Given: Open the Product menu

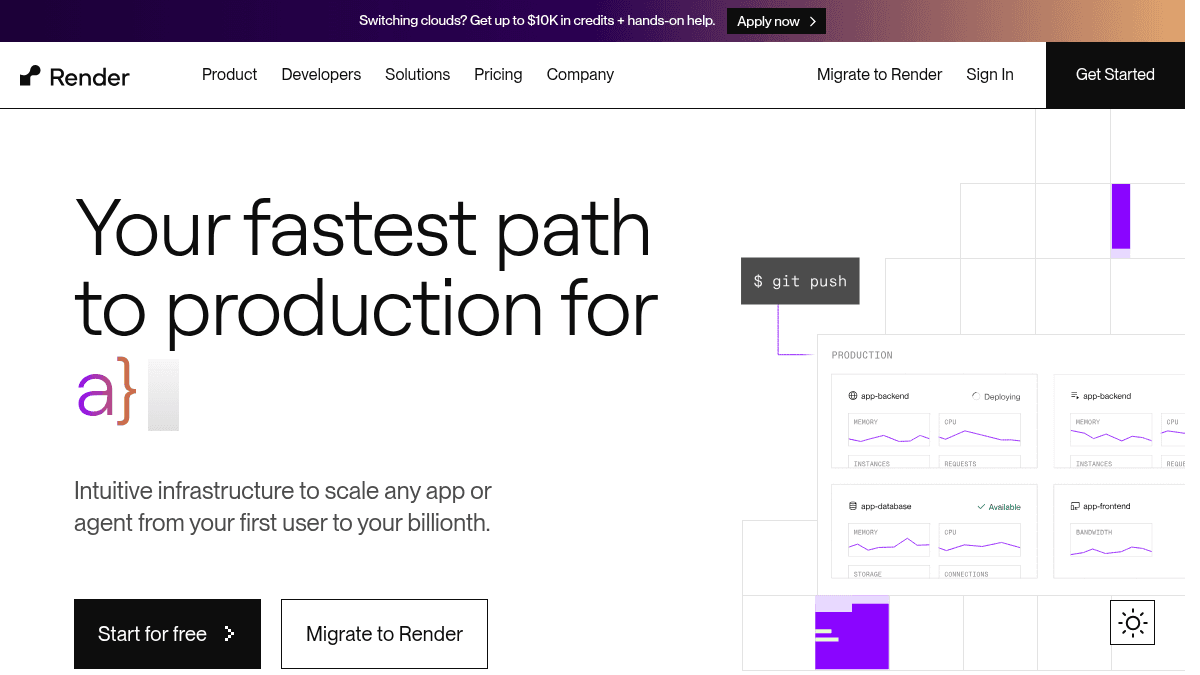Looking at the screenshot, I should point(229,75).
